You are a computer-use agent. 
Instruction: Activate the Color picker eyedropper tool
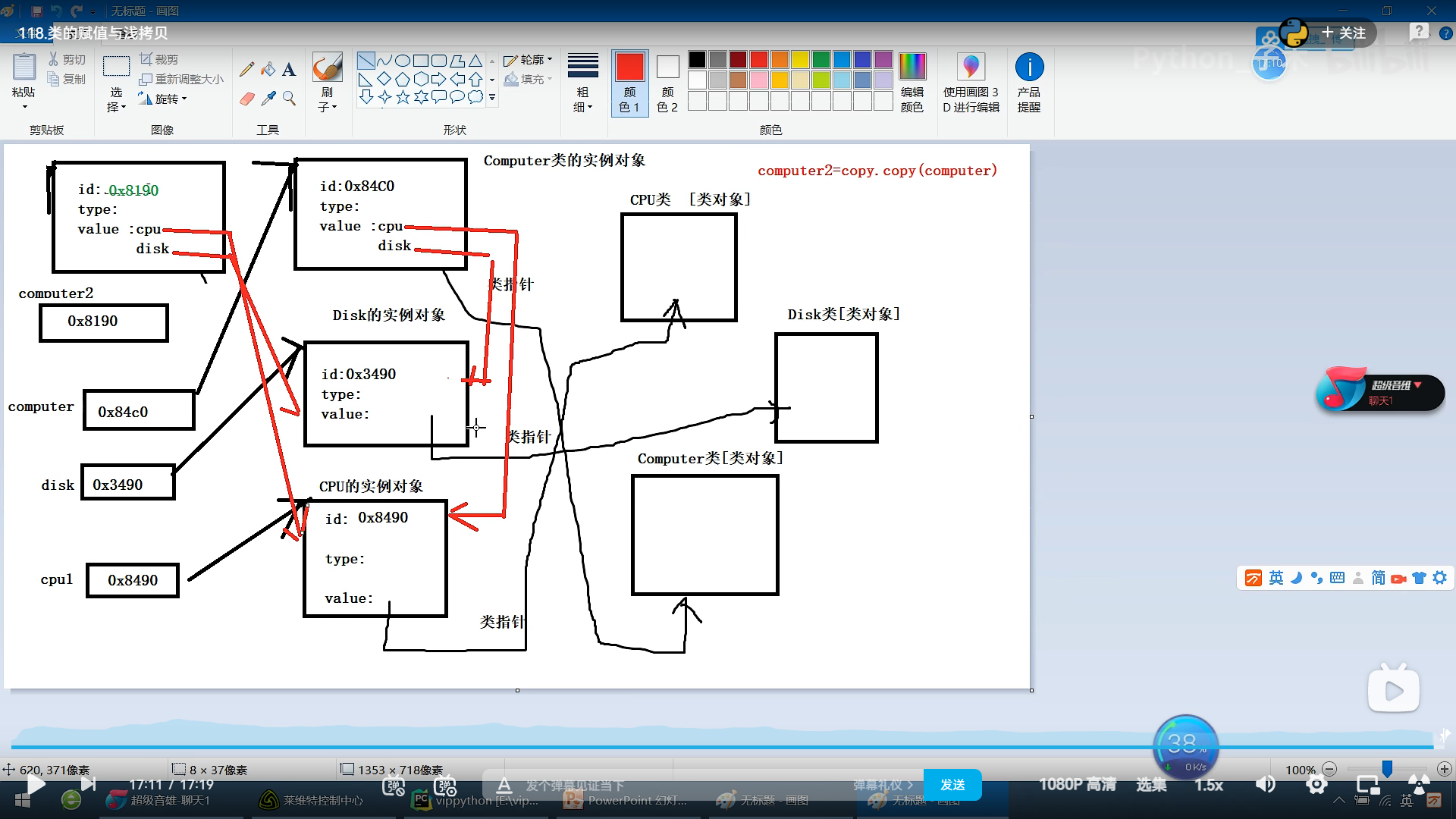(x=268, y=99)
